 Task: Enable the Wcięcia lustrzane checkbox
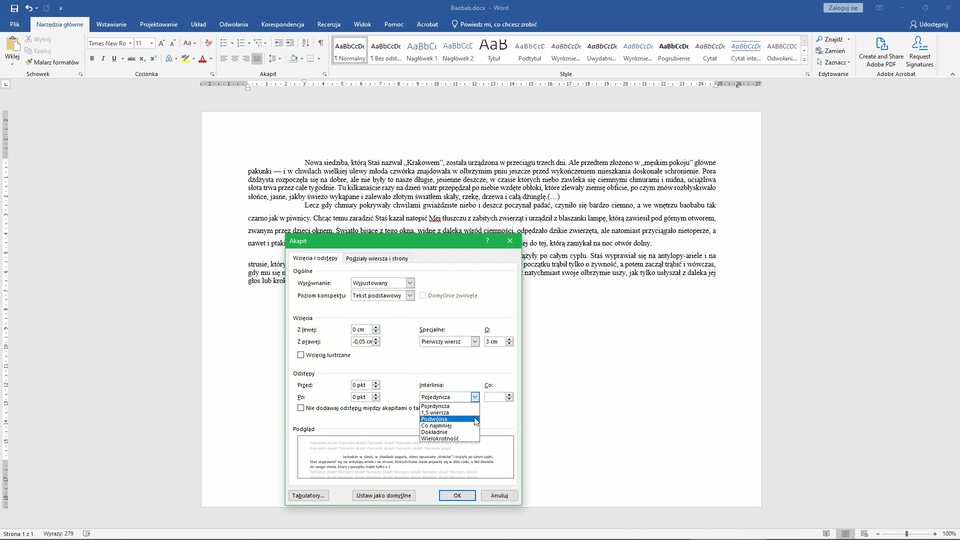coord(301,355)
